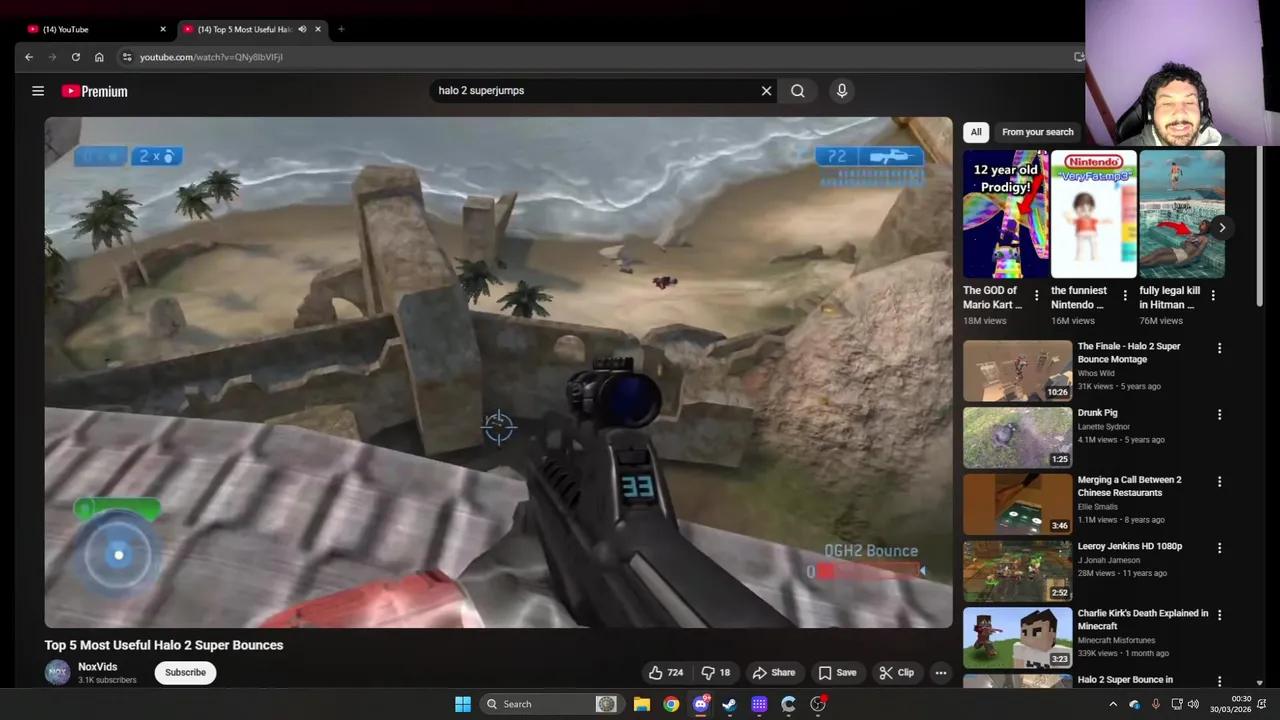1280x720 pixels.
Task: Close the first YouTube tab
Action: [163, 29]
